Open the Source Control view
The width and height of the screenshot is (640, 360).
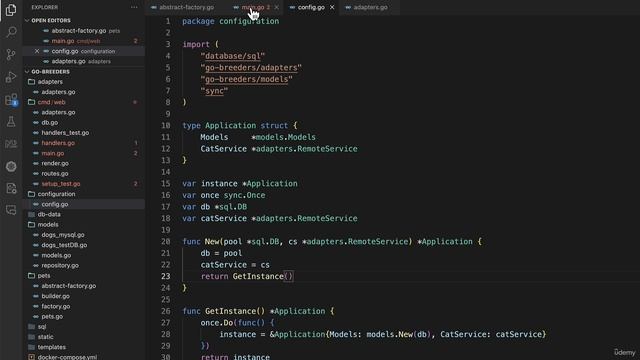point(11,54)
